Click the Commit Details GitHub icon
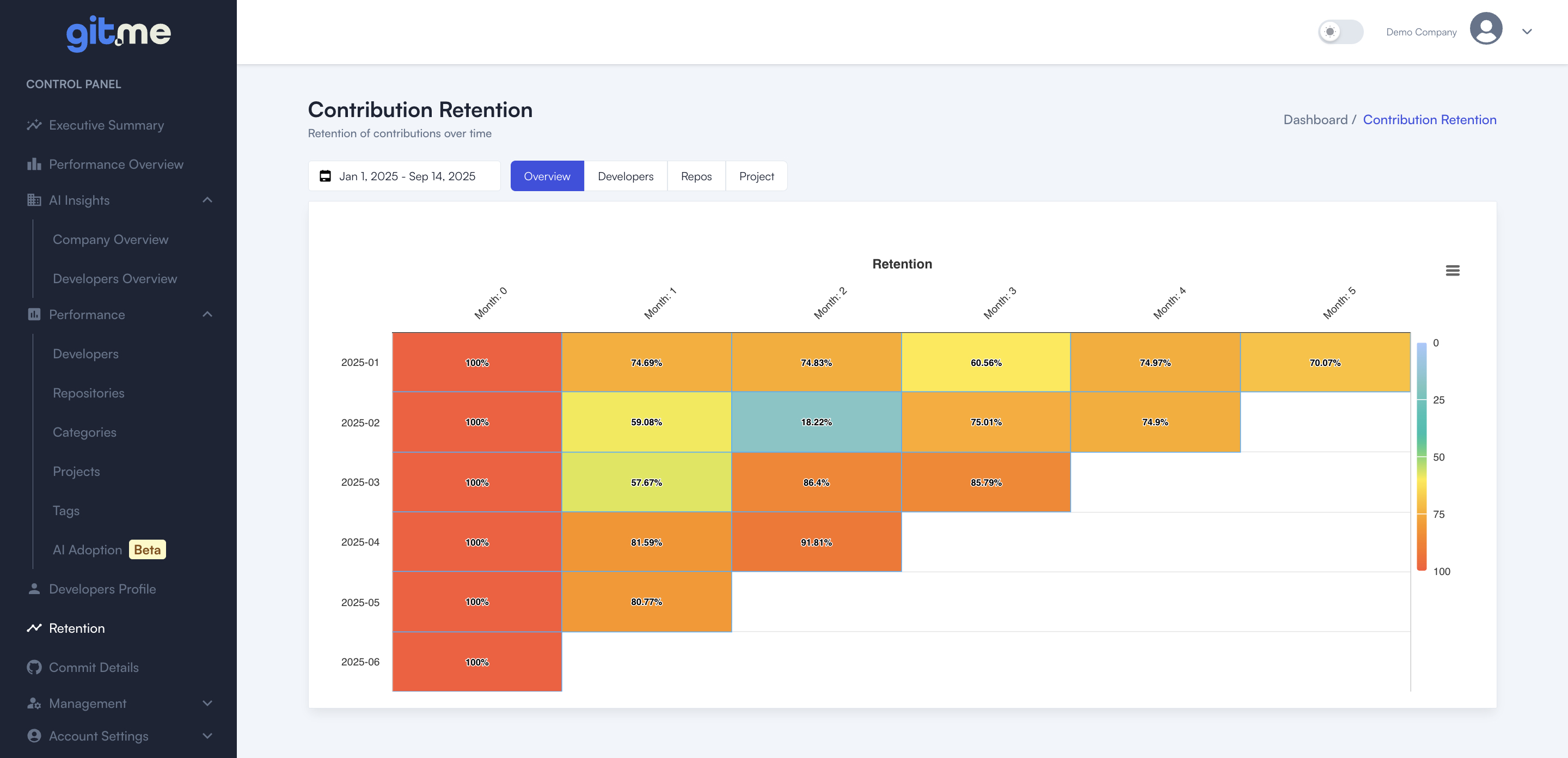Screen dimensions: 1568x758 34,667
